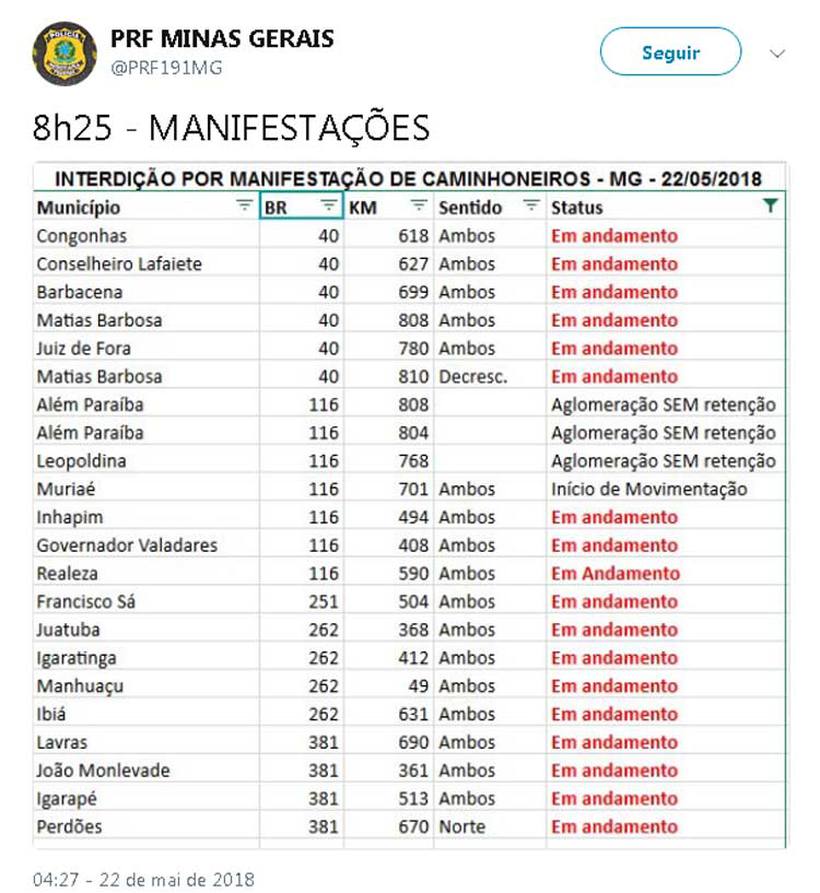
Task: Open the KM column filter button
Action: 419,207
